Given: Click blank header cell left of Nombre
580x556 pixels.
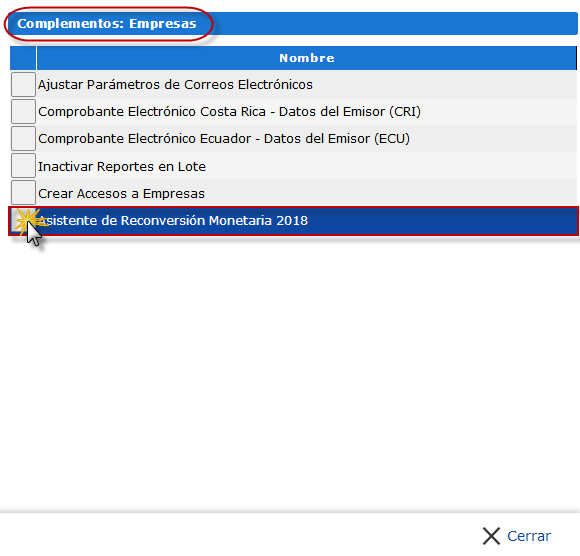Looking at the screenshot, I should [x=23, y=58].
